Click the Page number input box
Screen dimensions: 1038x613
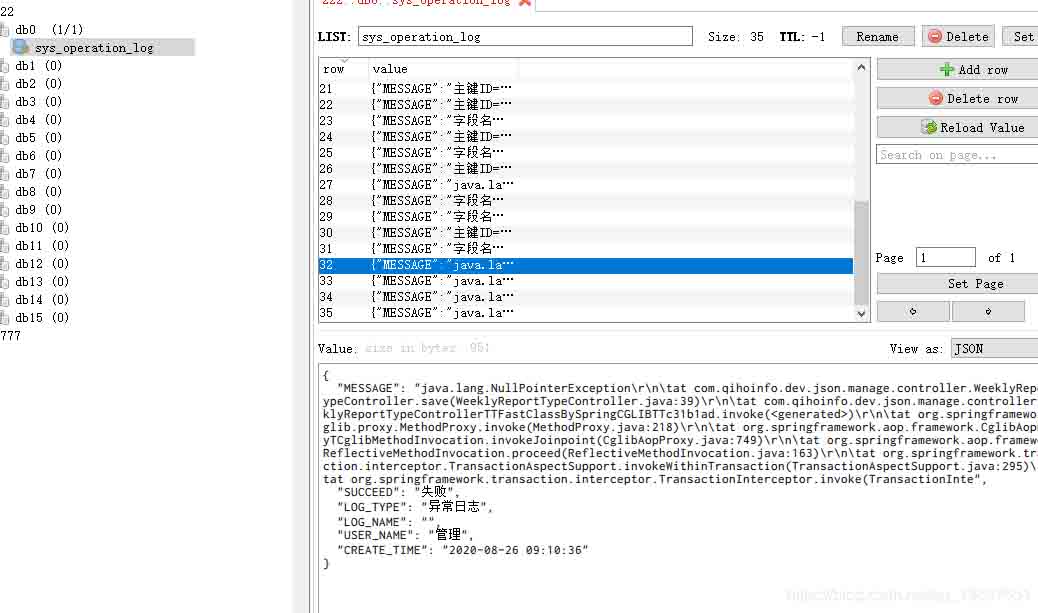pyautogui.click(x=944, y=256)
